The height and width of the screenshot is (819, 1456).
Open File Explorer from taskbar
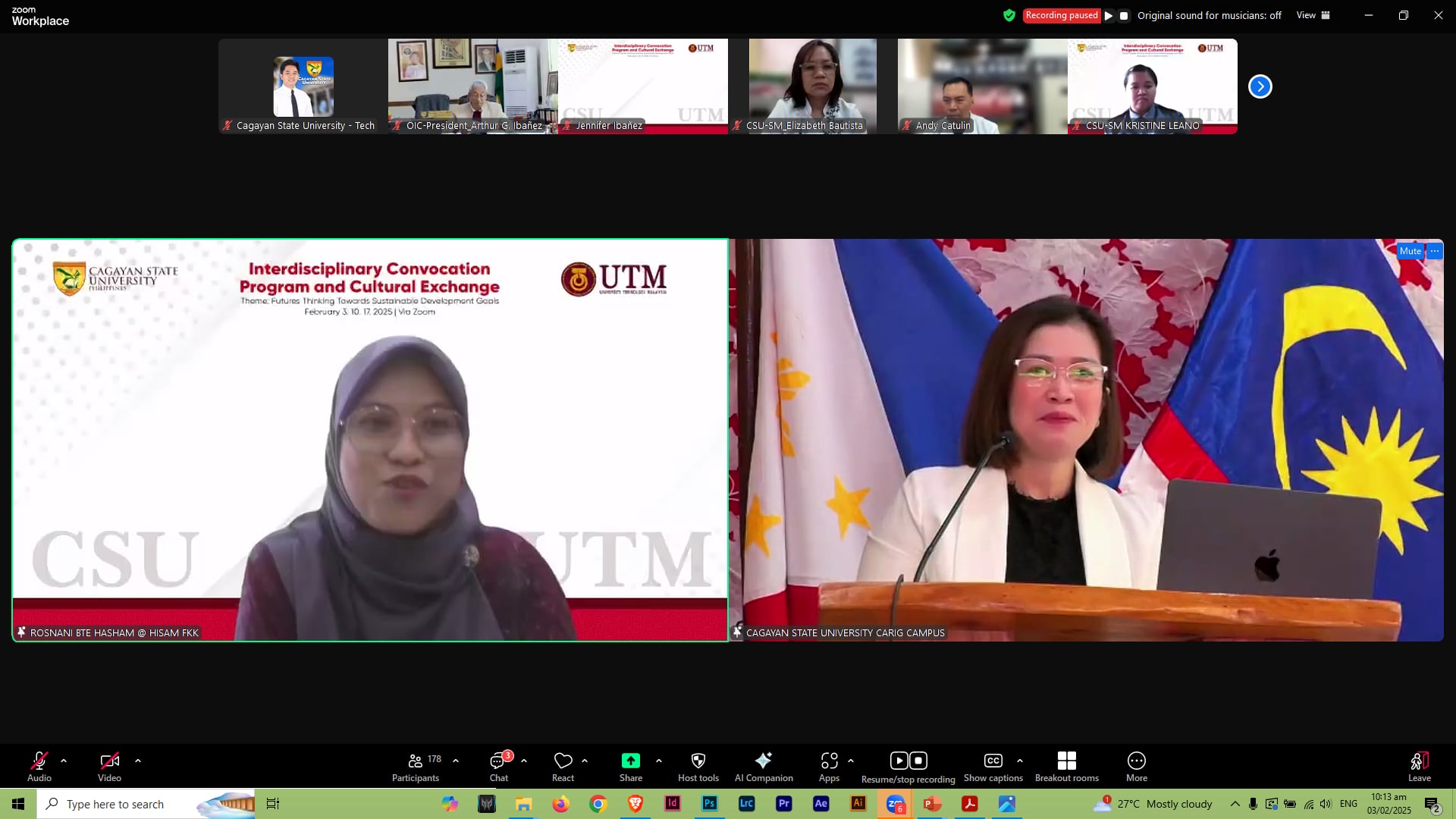point(524,804)
